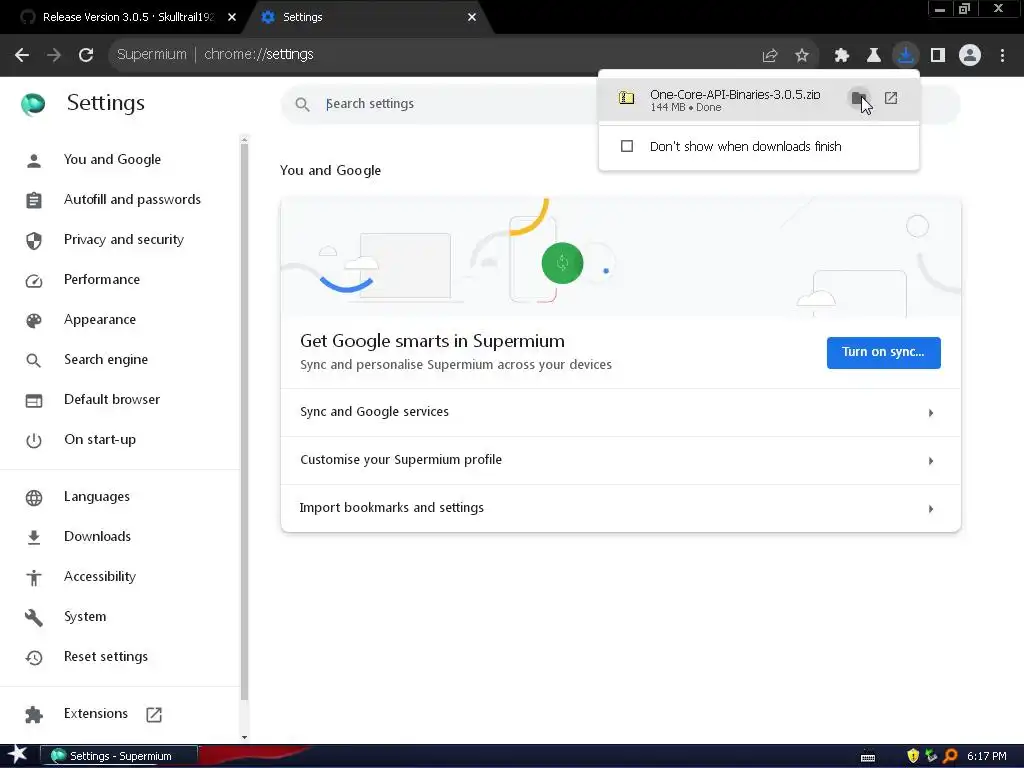Open the experiments flask icon

tap(874, 56)
